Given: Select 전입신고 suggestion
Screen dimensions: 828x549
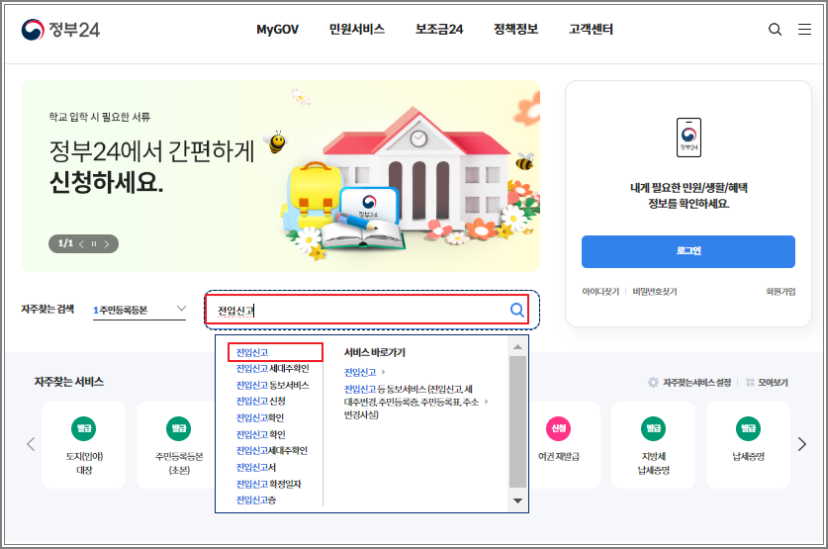Looking at the screenshot, I should click(x=252, y=352).
